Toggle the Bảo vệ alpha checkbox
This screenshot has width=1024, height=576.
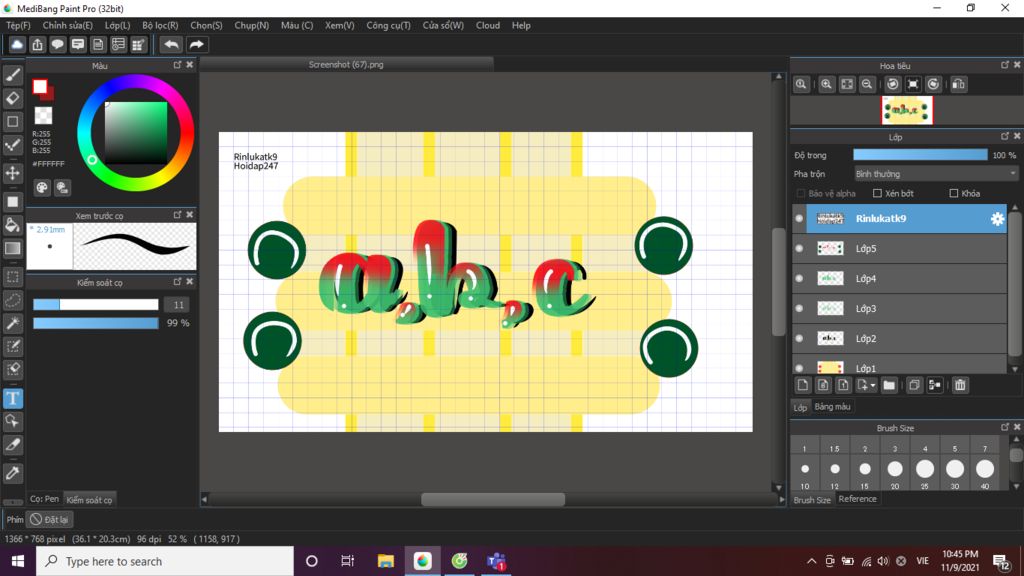coord(800,193)
